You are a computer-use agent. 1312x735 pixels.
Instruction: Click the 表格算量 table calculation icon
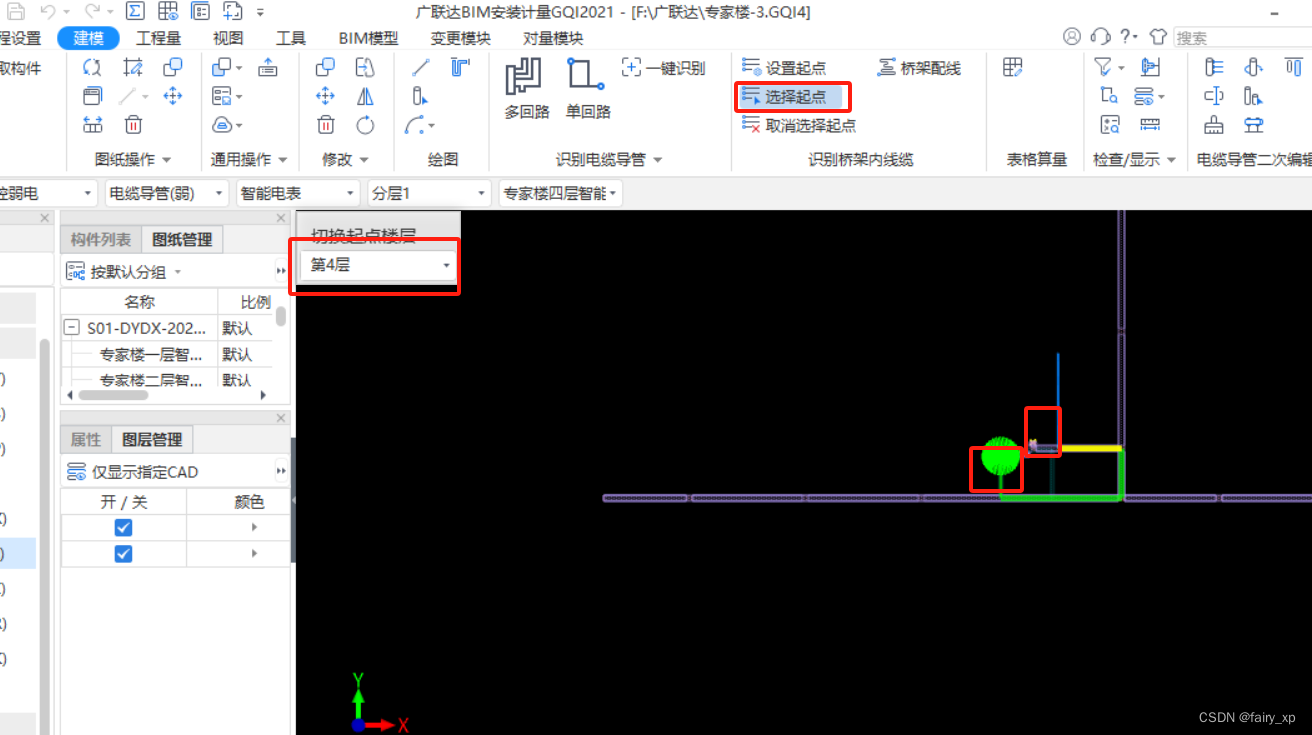[1013, 67]
